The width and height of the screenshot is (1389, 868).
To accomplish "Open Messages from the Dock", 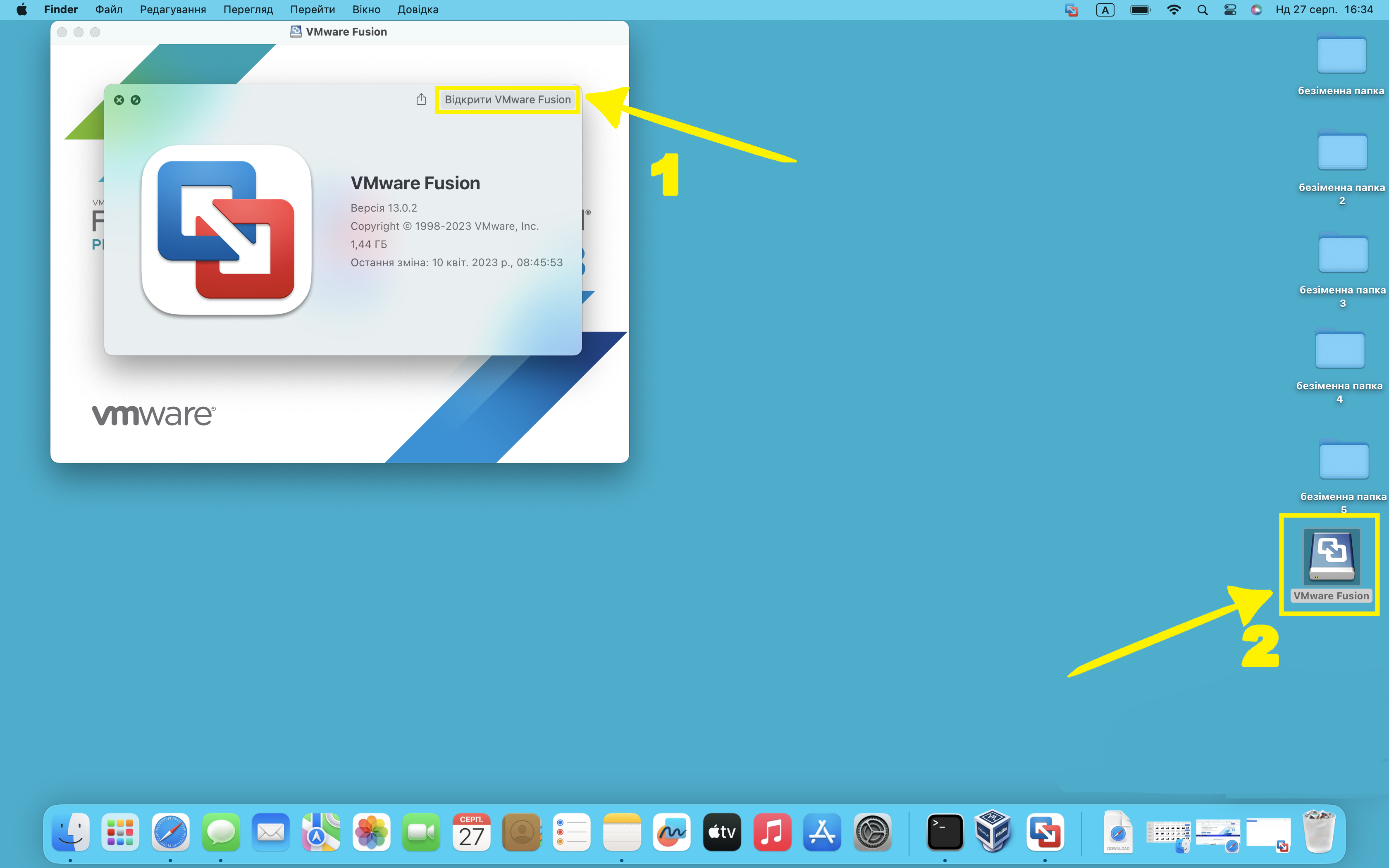I will point(220,832).
